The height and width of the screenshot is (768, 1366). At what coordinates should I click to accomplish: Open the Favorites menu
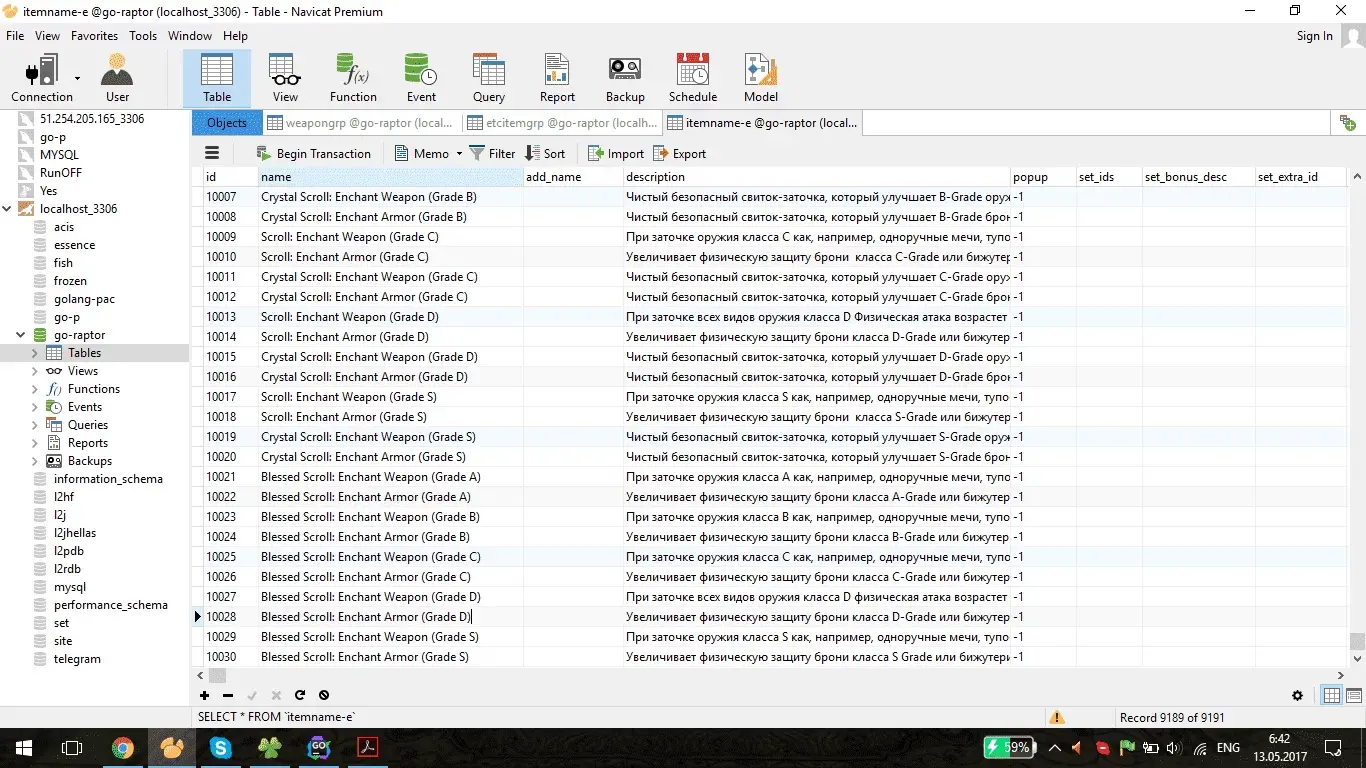pos(94,35)
